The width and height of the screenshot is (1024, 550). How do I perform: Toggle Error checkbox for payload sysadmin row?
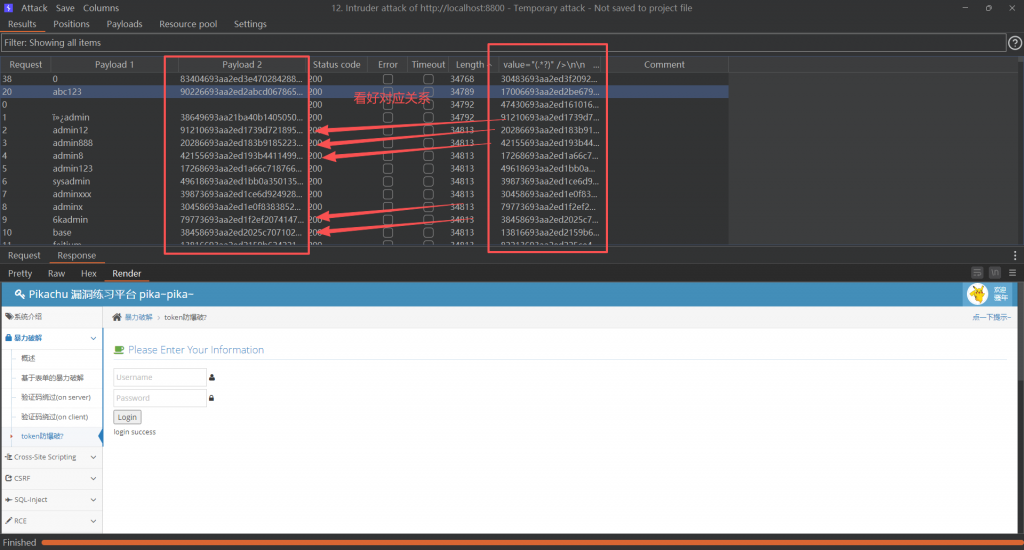pos(388,182)
